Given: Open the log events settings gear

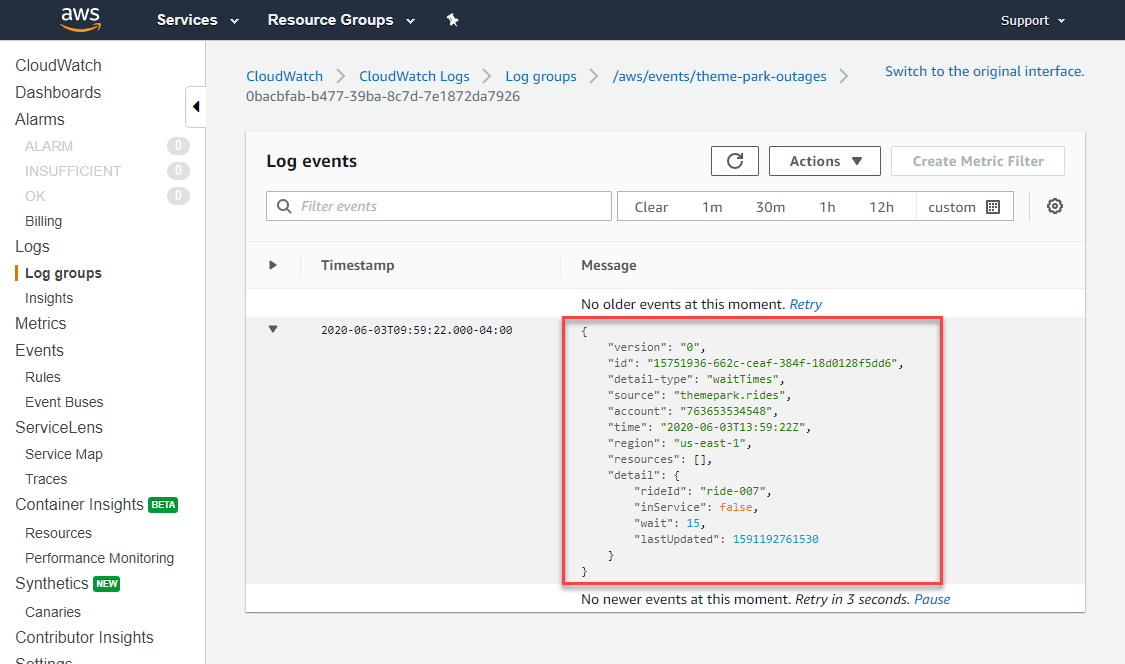Looking at the screenshot, I should tap(1055, 206).
